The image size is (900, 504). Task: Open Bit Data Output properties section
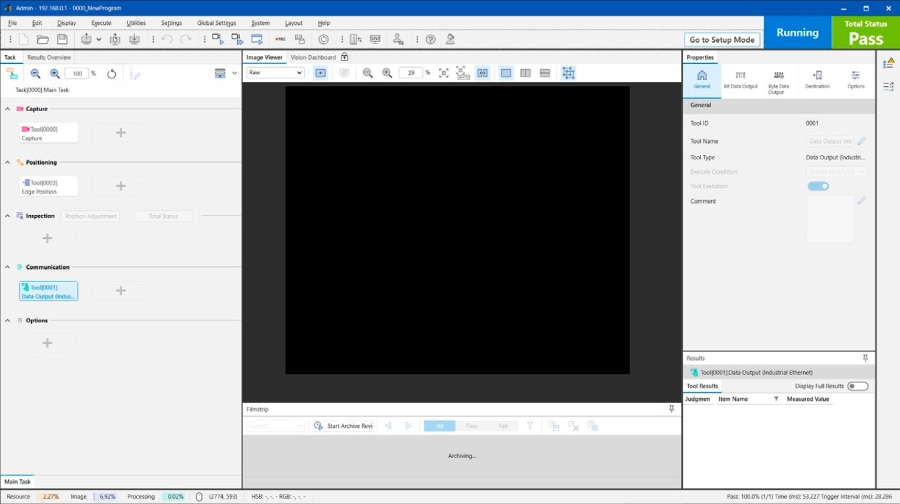pos(740,80)
